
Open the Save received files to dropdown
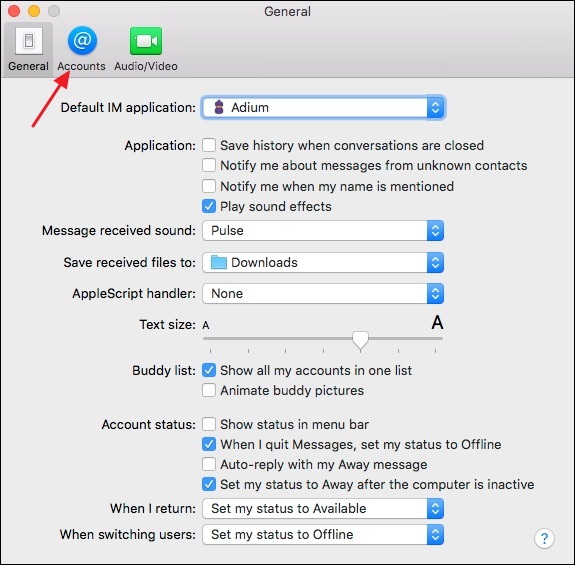point(323,263)
